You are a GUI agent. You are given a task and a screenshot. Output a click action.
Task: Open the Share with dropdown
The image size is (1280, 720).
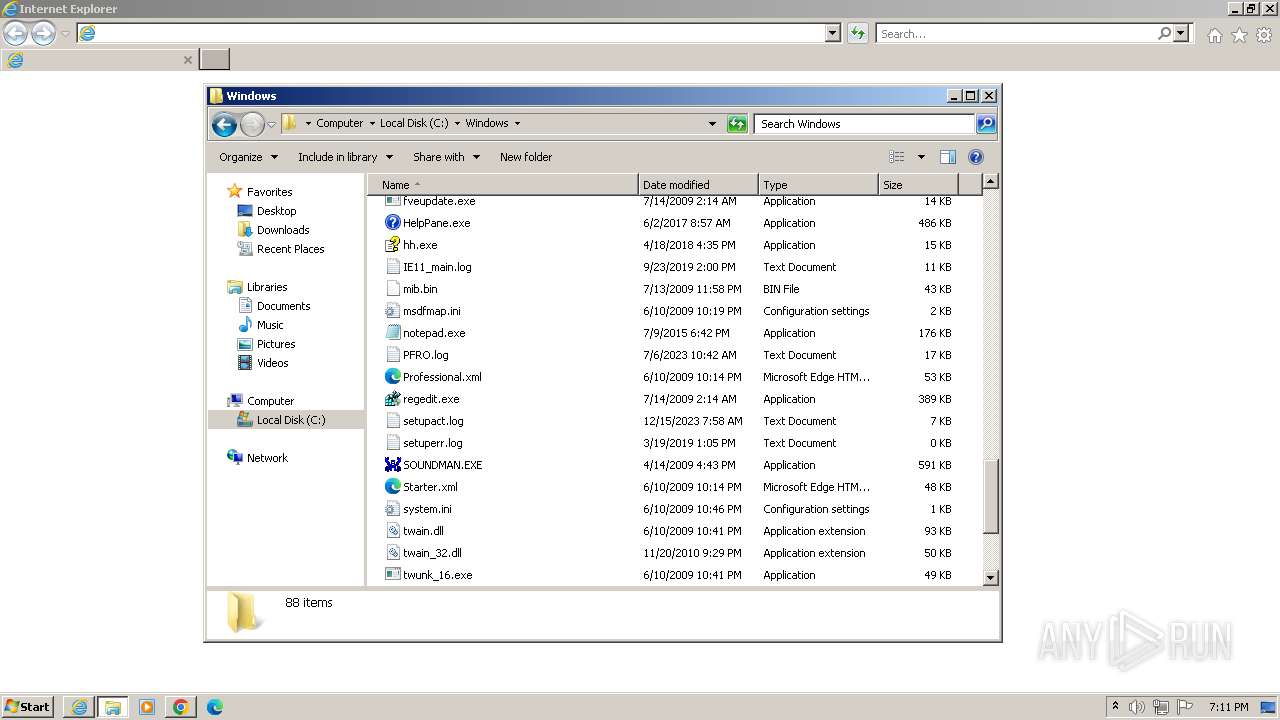pyautogui.click(x=446, y=157)
